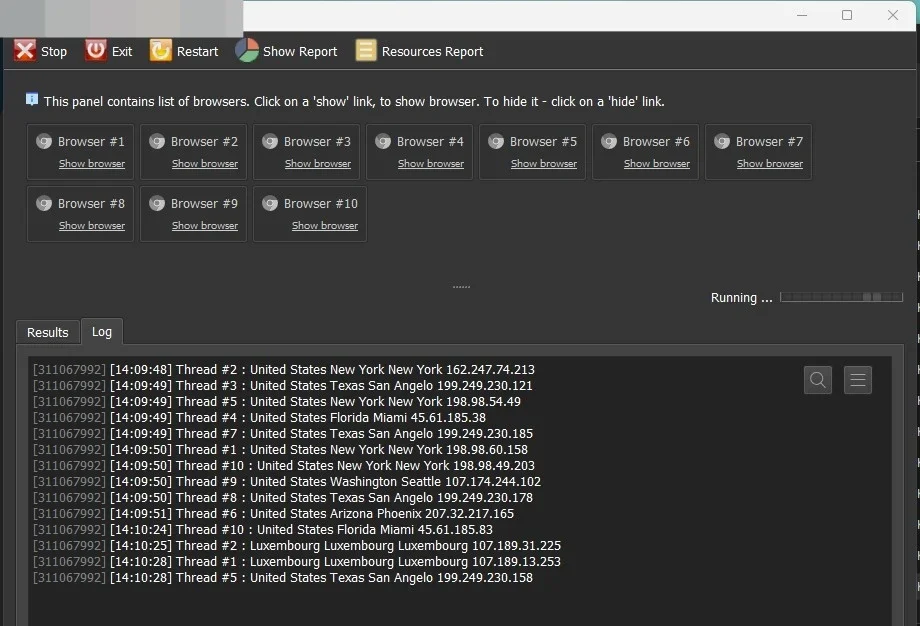
Task: Click Browser #5 chrome icon
Action: click(x=496, y=141)
